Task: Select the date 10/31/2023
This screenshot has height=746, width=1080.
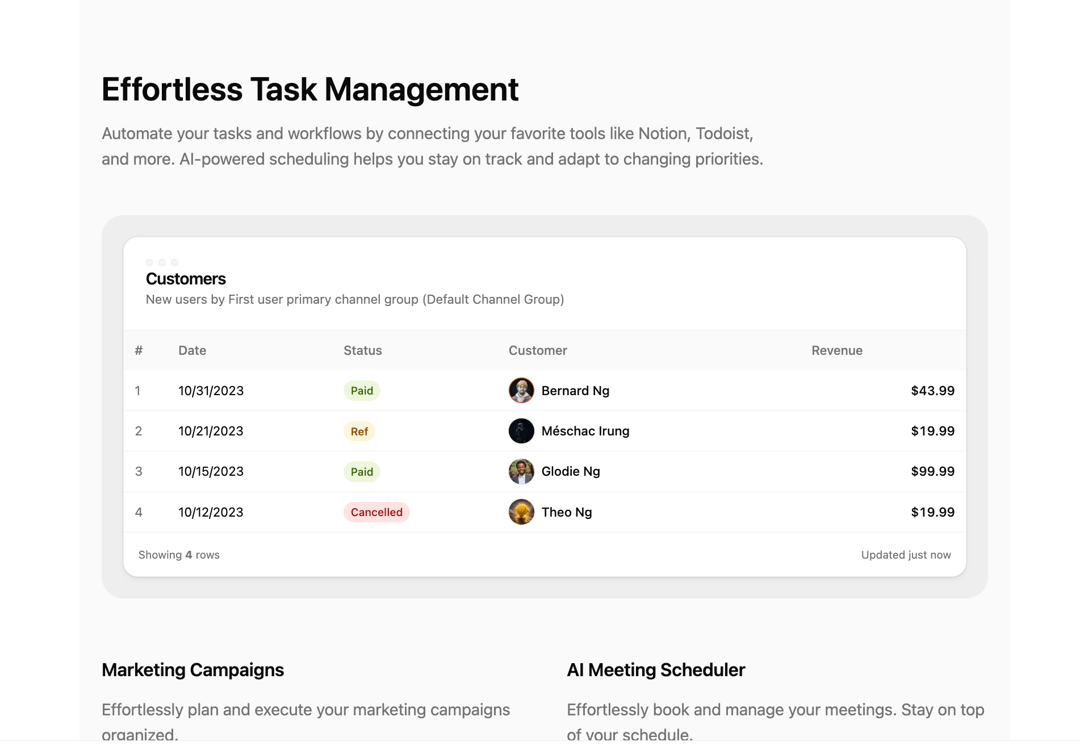Action: [x=211, y=391]
